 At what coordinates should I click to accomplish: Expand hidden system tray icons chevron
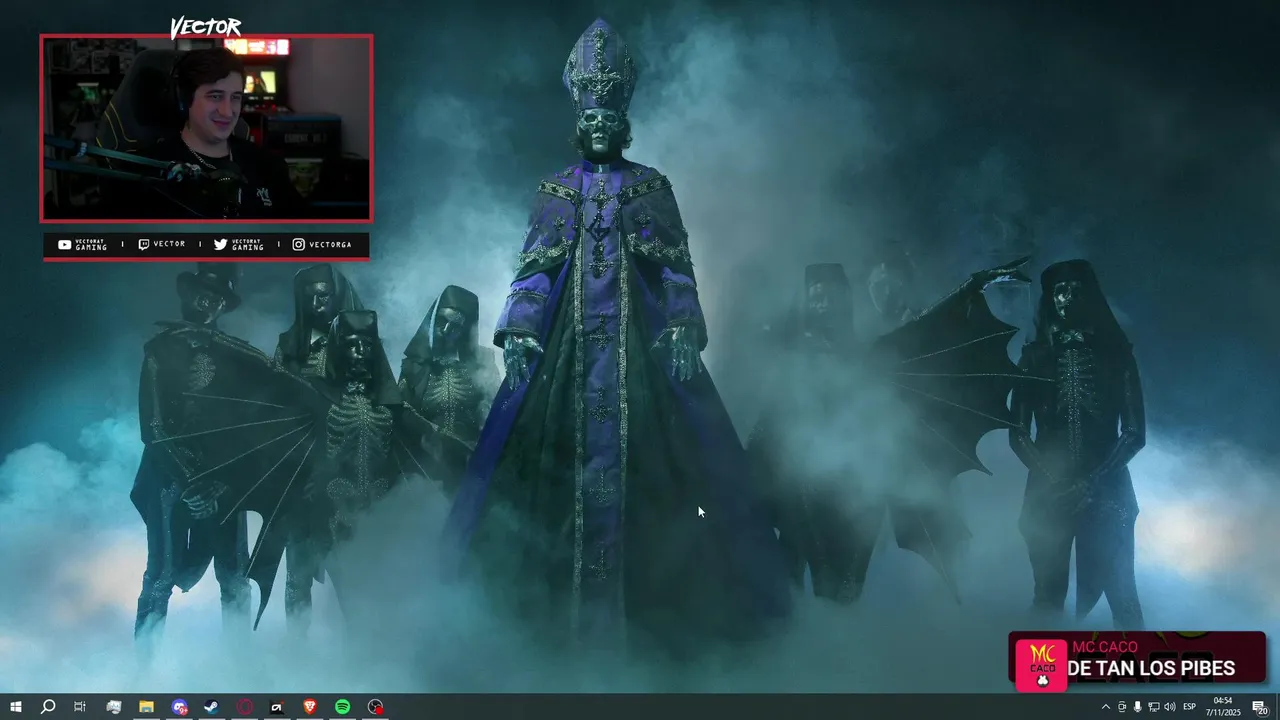pyautogui.click(x=1105, y=707)
